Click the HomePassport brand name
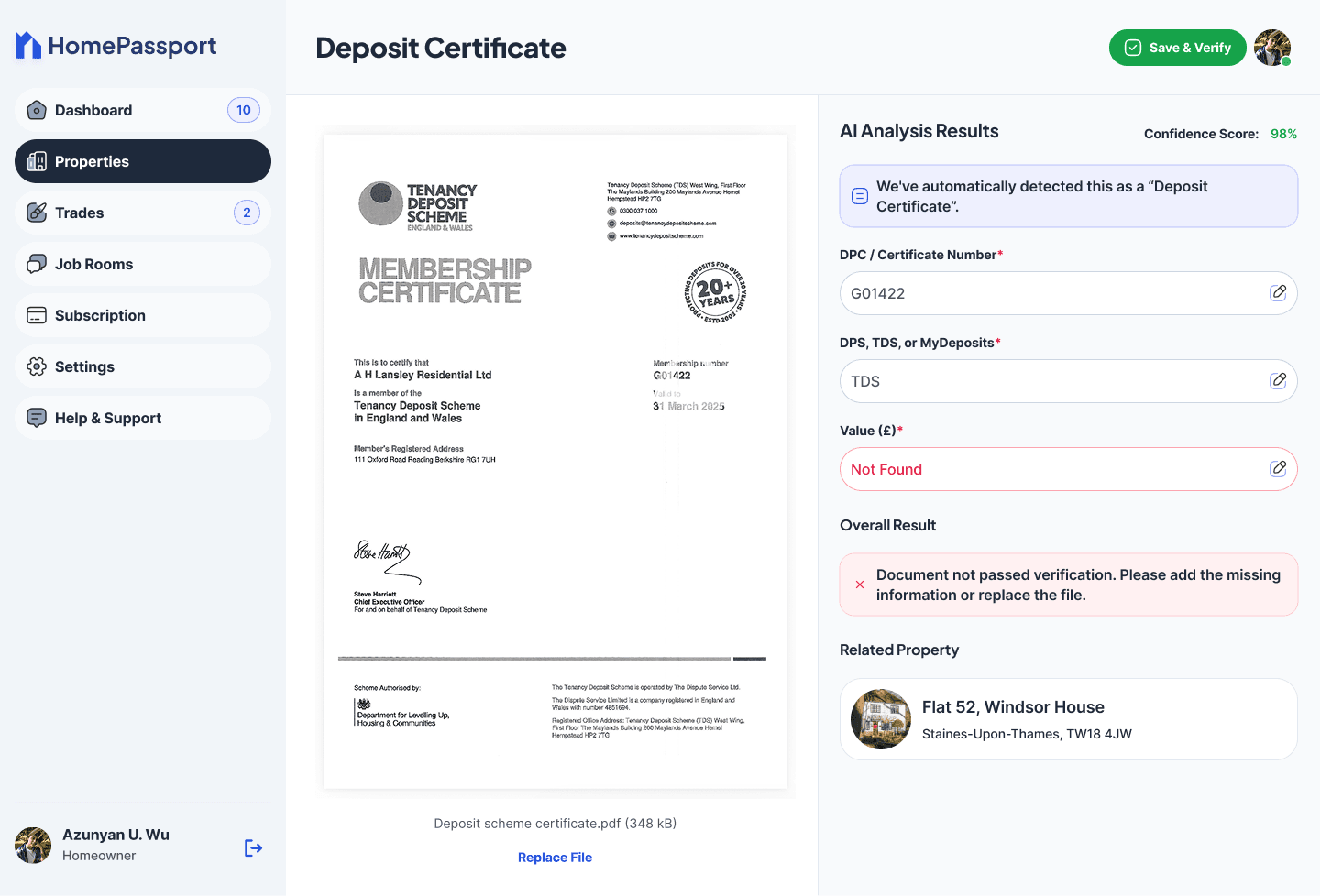1320x896 pixels. click(x=133, y=46)
